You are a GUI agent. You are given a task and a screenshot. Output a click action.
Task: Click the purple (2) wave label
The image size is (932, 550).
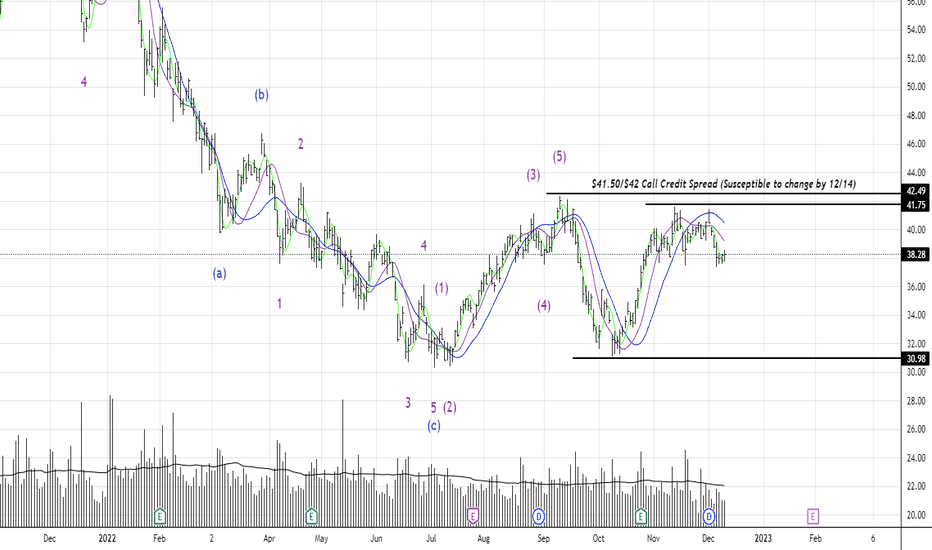(x=450, y=407)
